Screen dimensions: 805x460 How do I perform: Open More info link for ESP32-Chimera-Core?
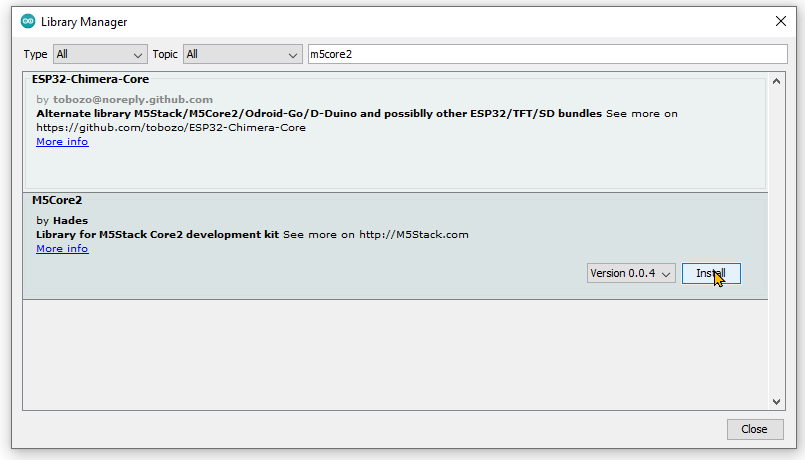tap(62, 142)
